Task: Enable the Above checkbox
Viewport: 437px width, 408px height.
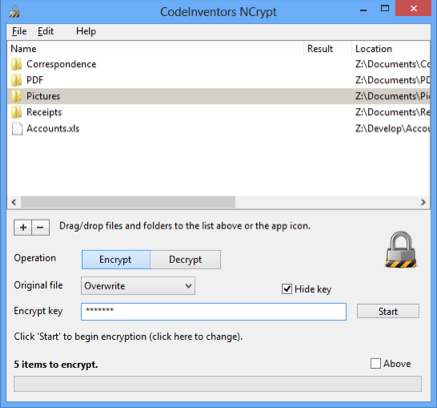Action: pos(375,363)
